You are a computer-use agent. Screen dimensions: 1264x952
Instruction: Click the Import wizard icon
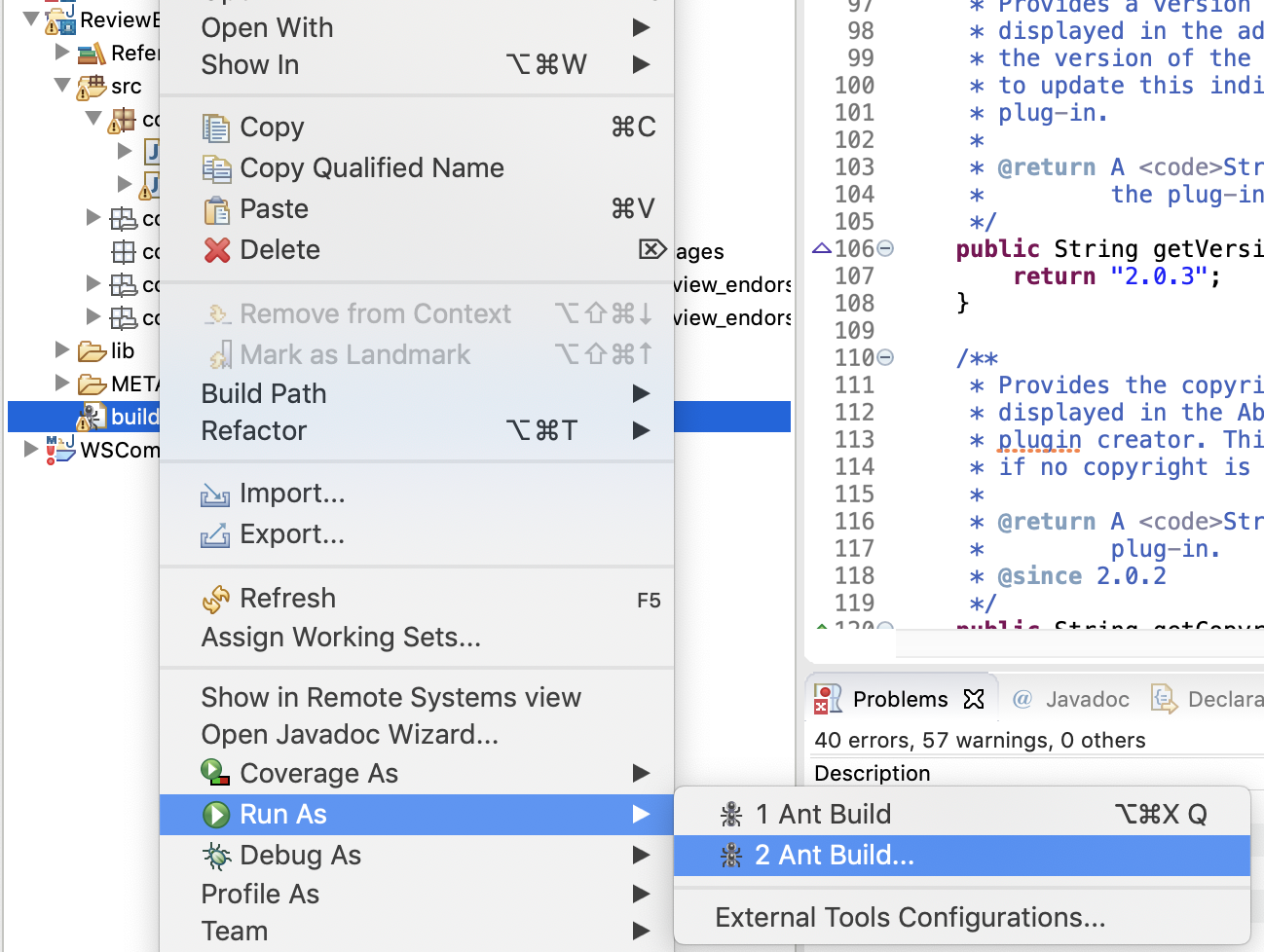point(217,493)
